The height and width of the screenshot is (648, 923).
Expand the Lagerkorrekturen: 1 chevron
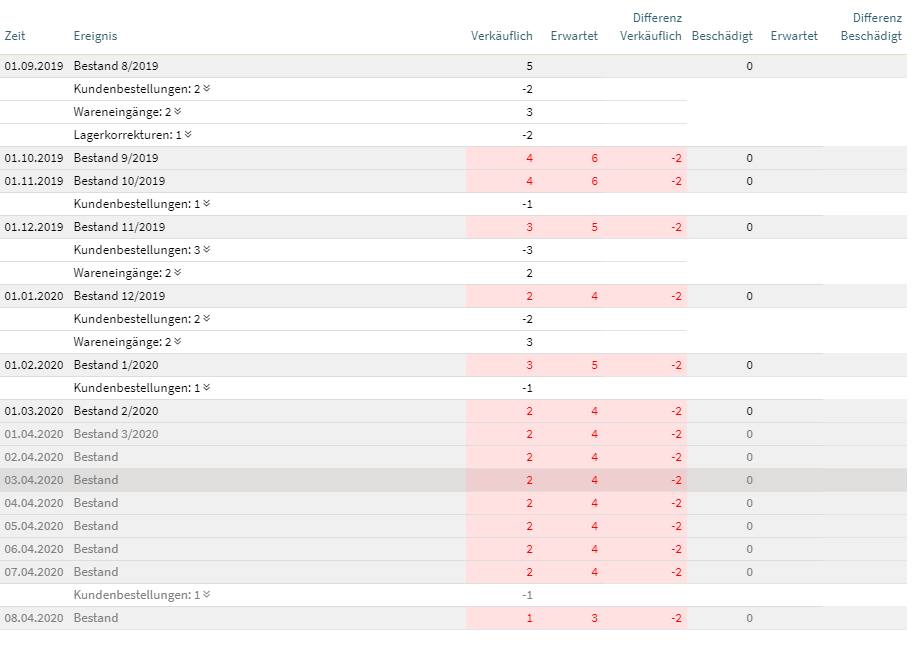click(188, 135)
